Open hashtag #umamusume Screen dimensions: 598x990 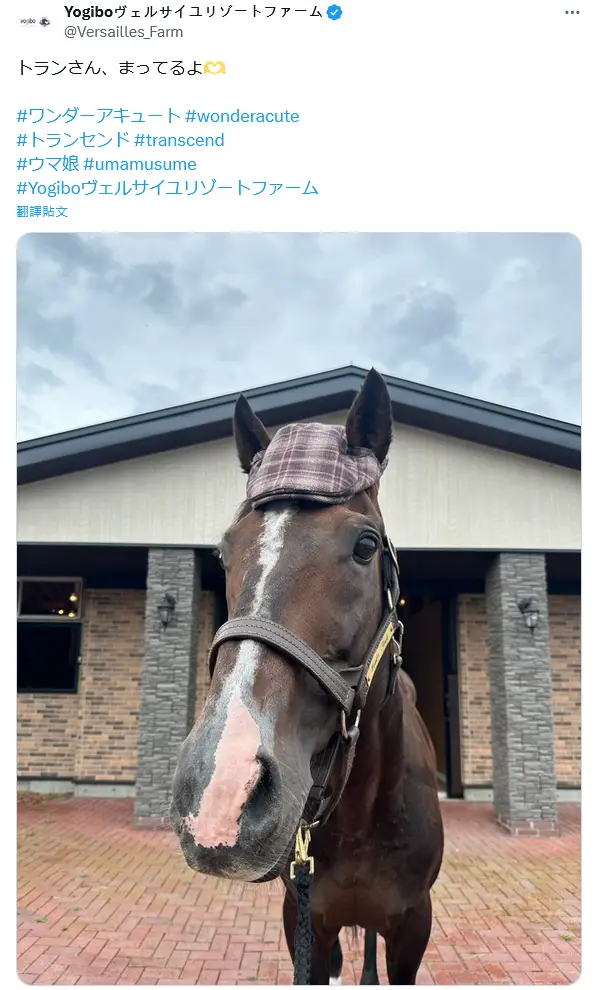pyautogui.click(x=140, y=164)
